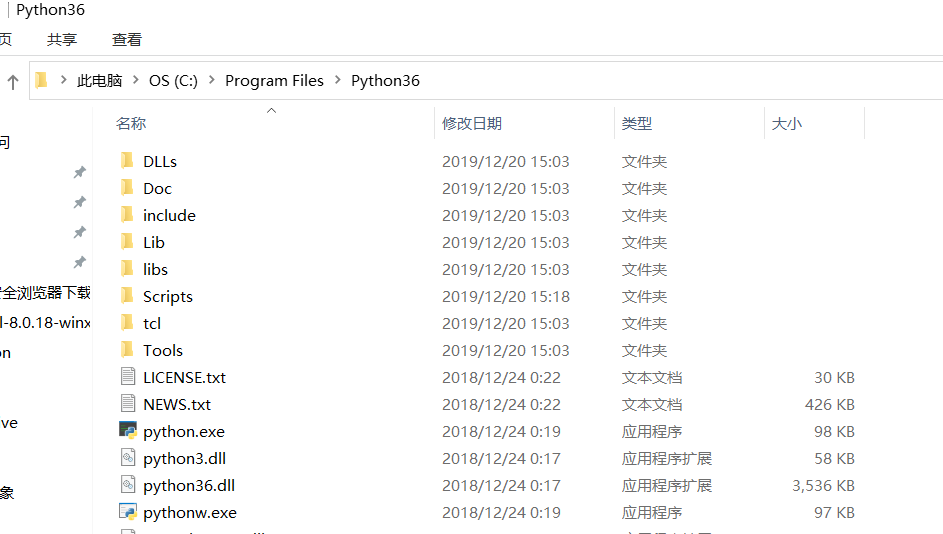Image resolution: width=943 pixels, height=534 pixels.
Task: Click the python36.dll file icon
Action: pos(127,485)
